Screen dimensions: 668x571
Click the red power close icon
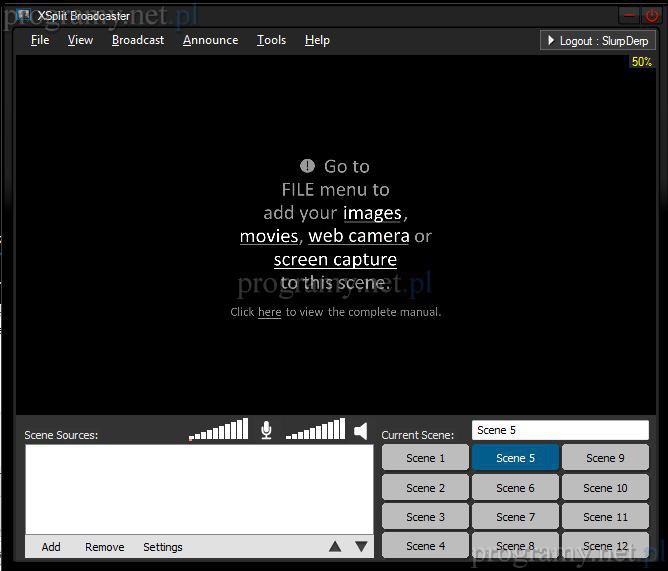coord(653,15)
